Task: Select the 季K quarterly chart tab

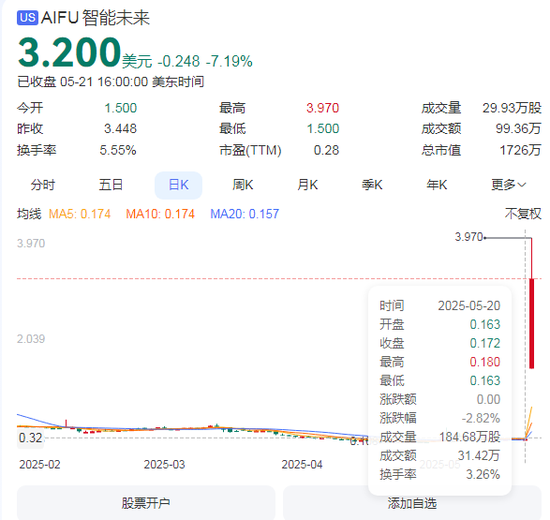Action: click(x=372, y=185)
